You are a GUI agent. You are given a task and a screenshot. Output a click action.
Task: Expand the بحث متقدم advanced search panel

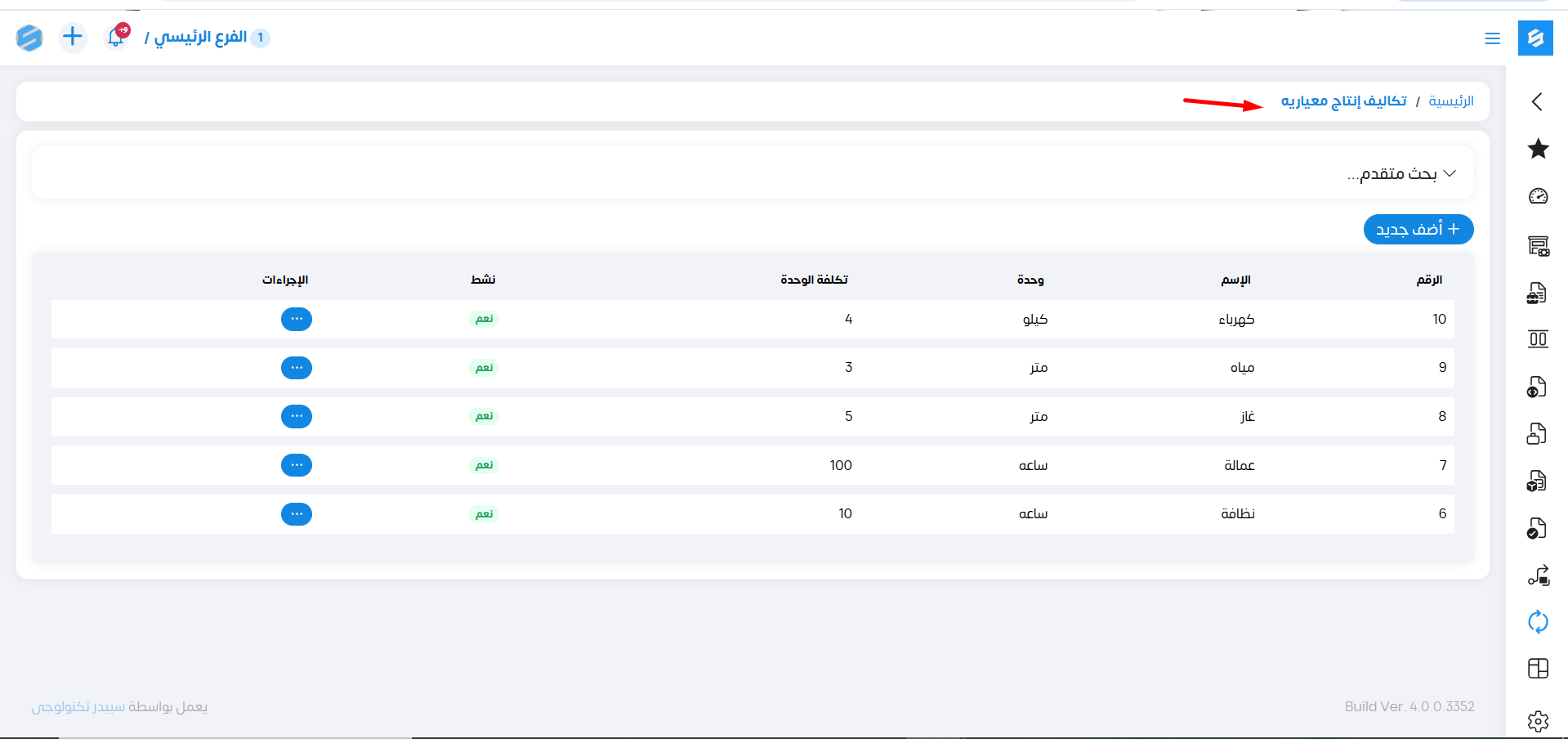pyautogui.click(x=1400, y=173)
